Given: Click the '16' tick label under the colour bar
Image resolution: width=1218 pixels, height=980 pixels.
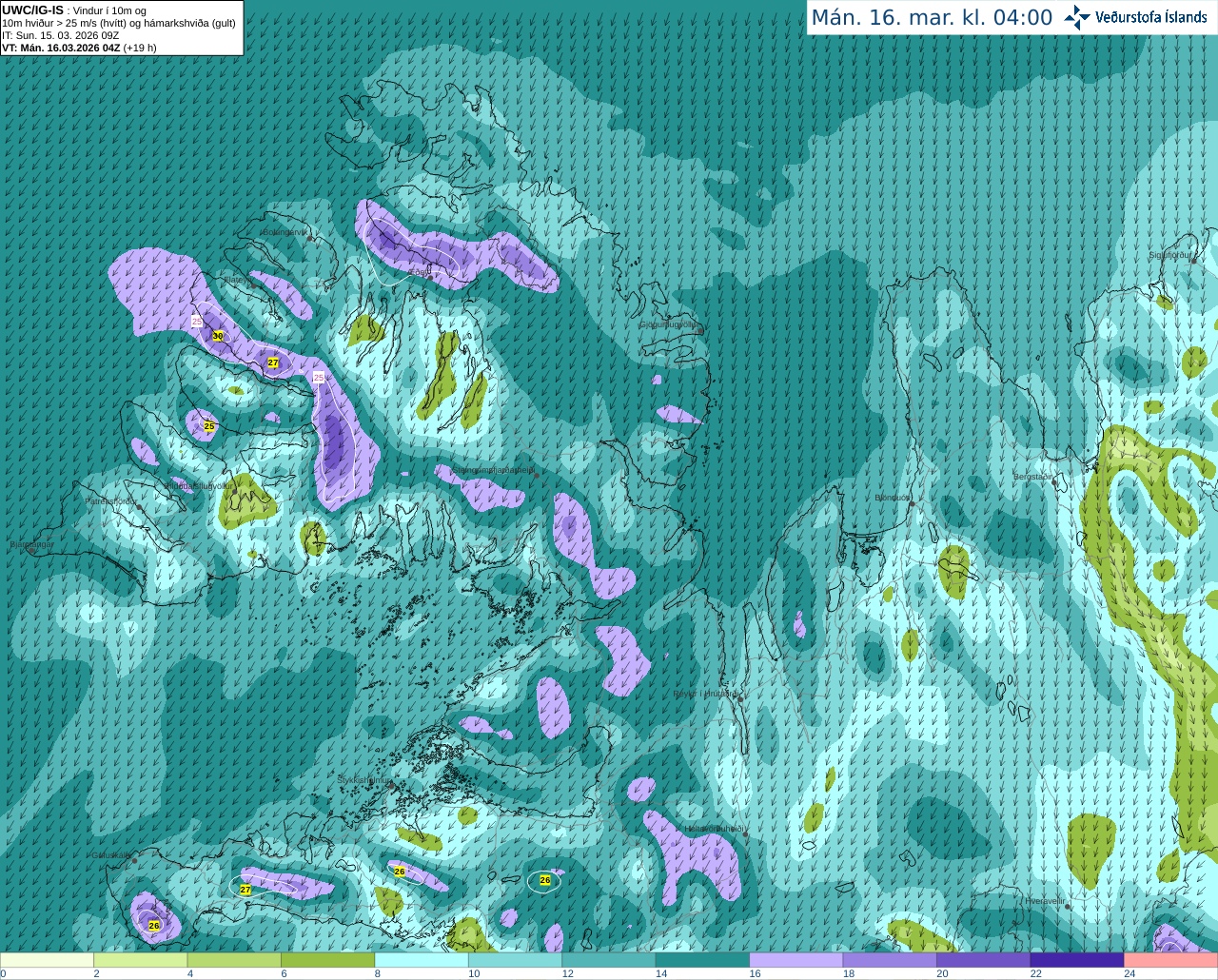Looking at the screenshot, I should coord(755,973).
